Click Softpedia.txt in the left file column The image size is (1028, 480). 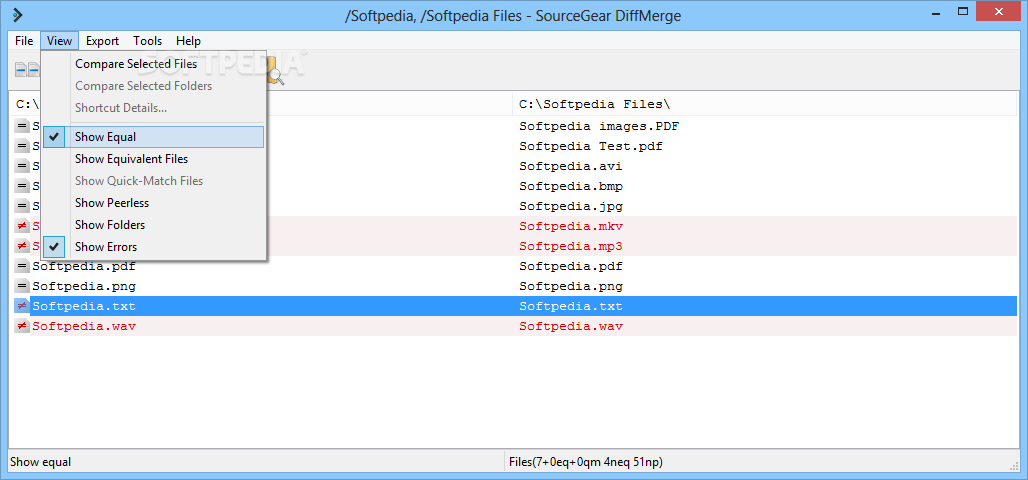click(84, 306)
